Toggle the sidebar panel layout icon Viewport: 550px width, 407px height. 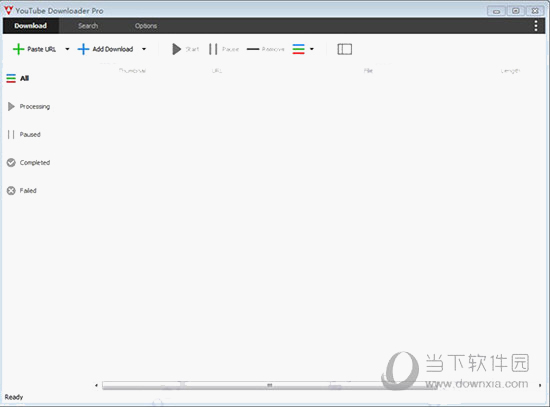344,49
